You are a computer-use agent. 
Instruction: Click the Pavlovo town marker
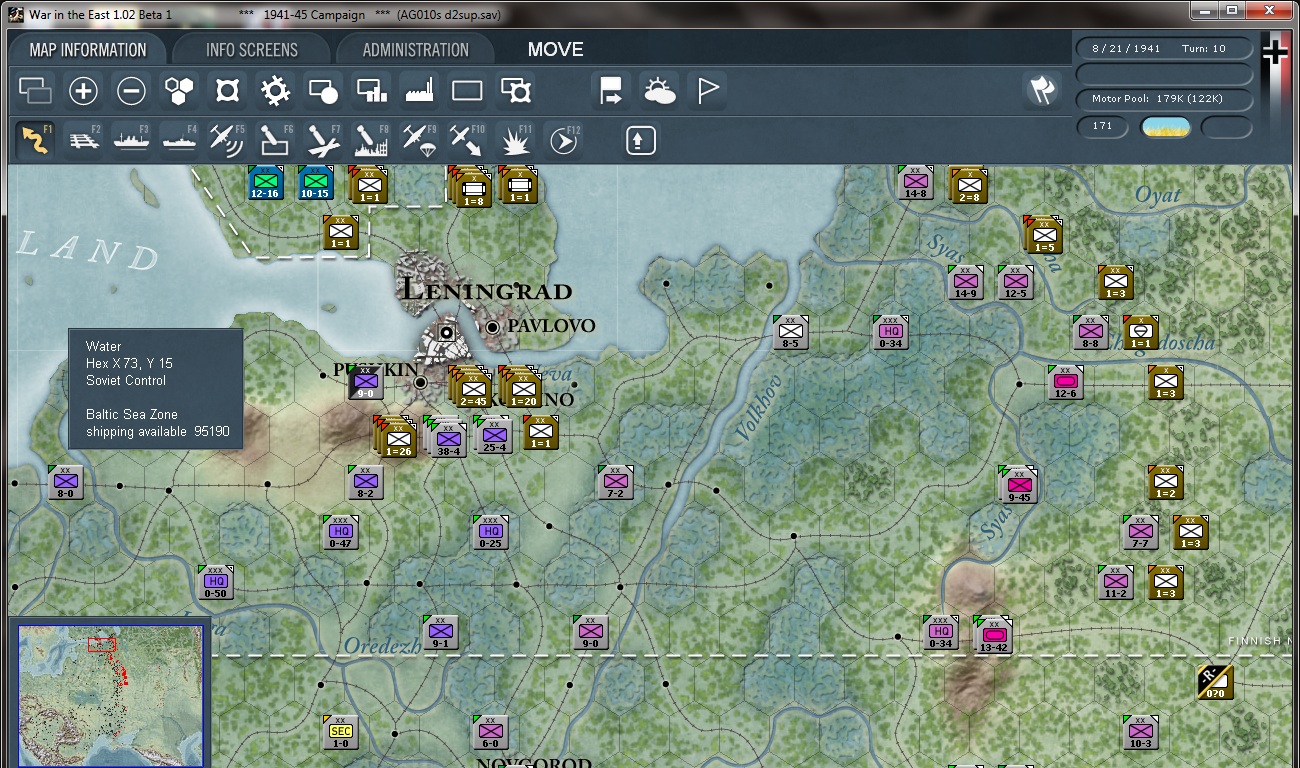coord(493,327)
